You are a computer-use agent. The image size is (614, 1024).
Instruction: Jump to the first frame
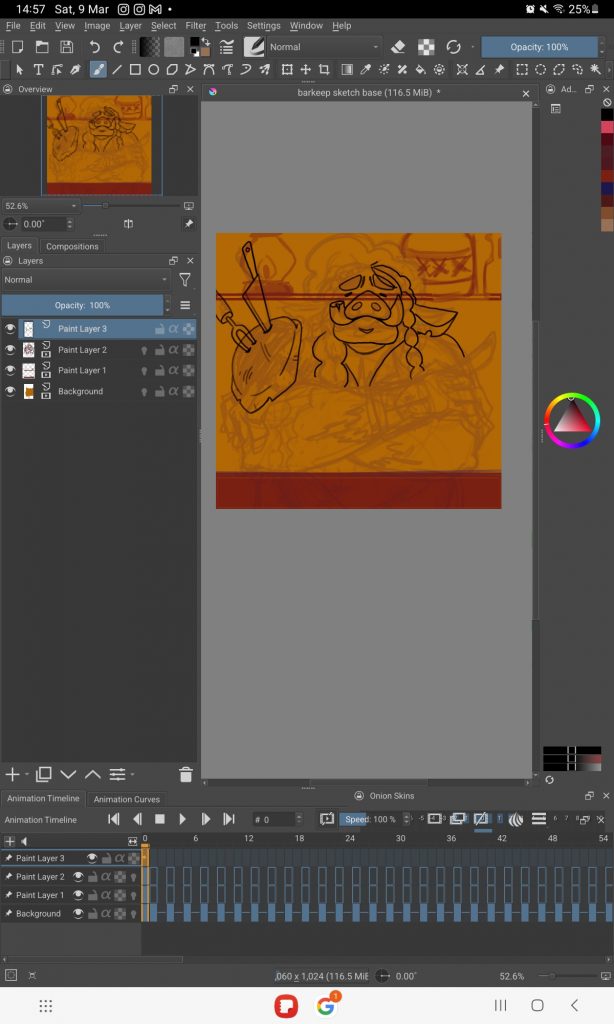114,819
